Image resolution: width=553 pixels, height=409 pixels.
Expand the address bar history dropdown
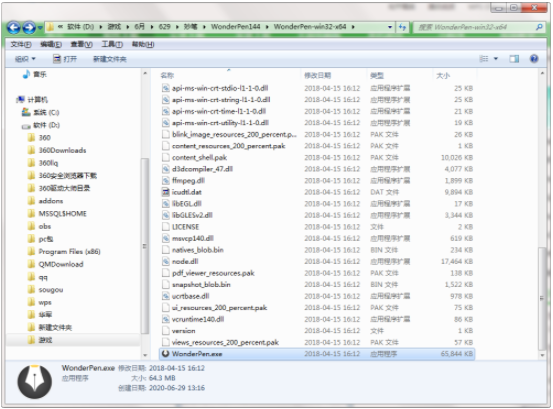click(390, 27)
